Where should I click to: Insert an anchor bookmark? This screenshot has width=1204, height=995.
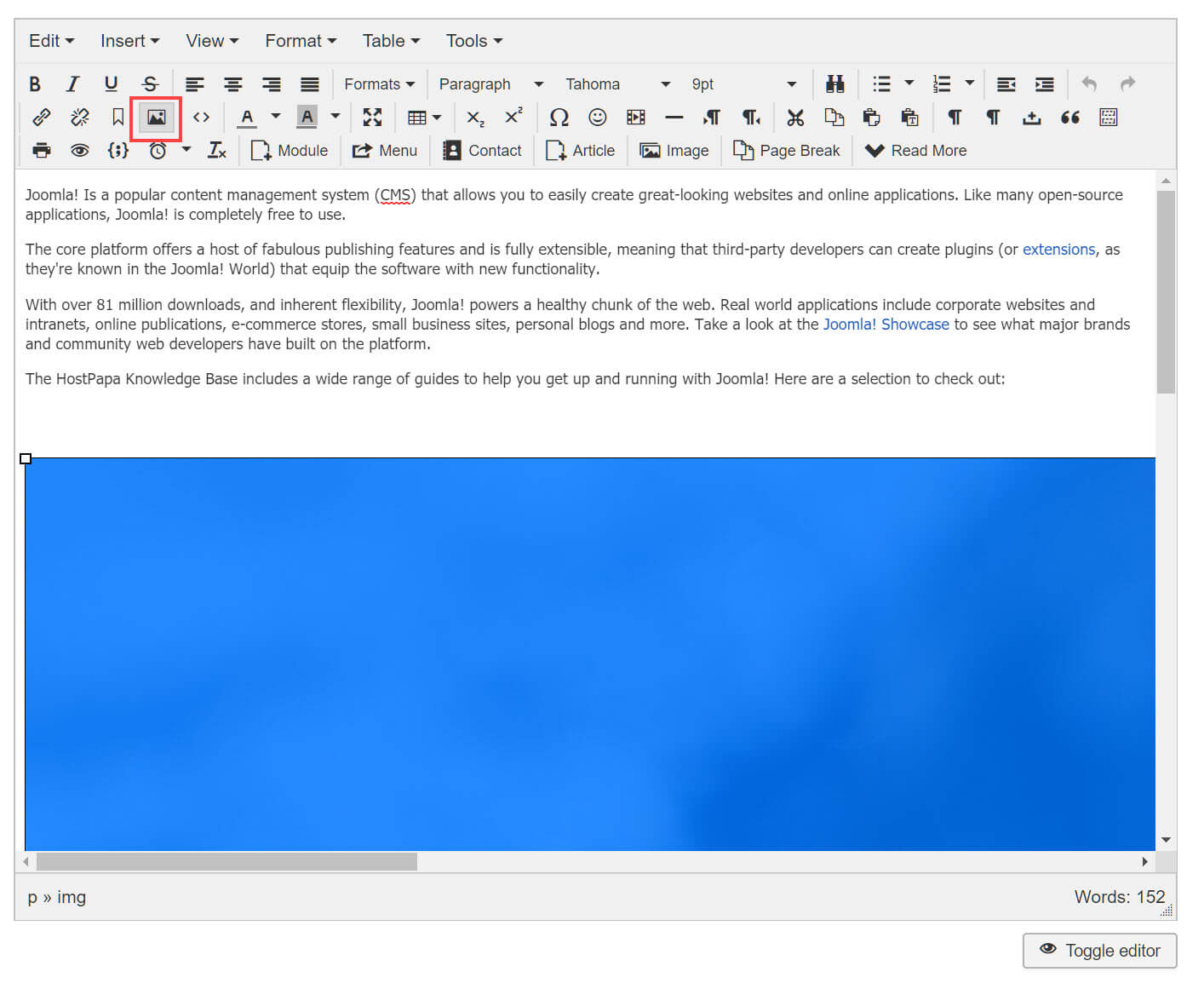point(118,118)
